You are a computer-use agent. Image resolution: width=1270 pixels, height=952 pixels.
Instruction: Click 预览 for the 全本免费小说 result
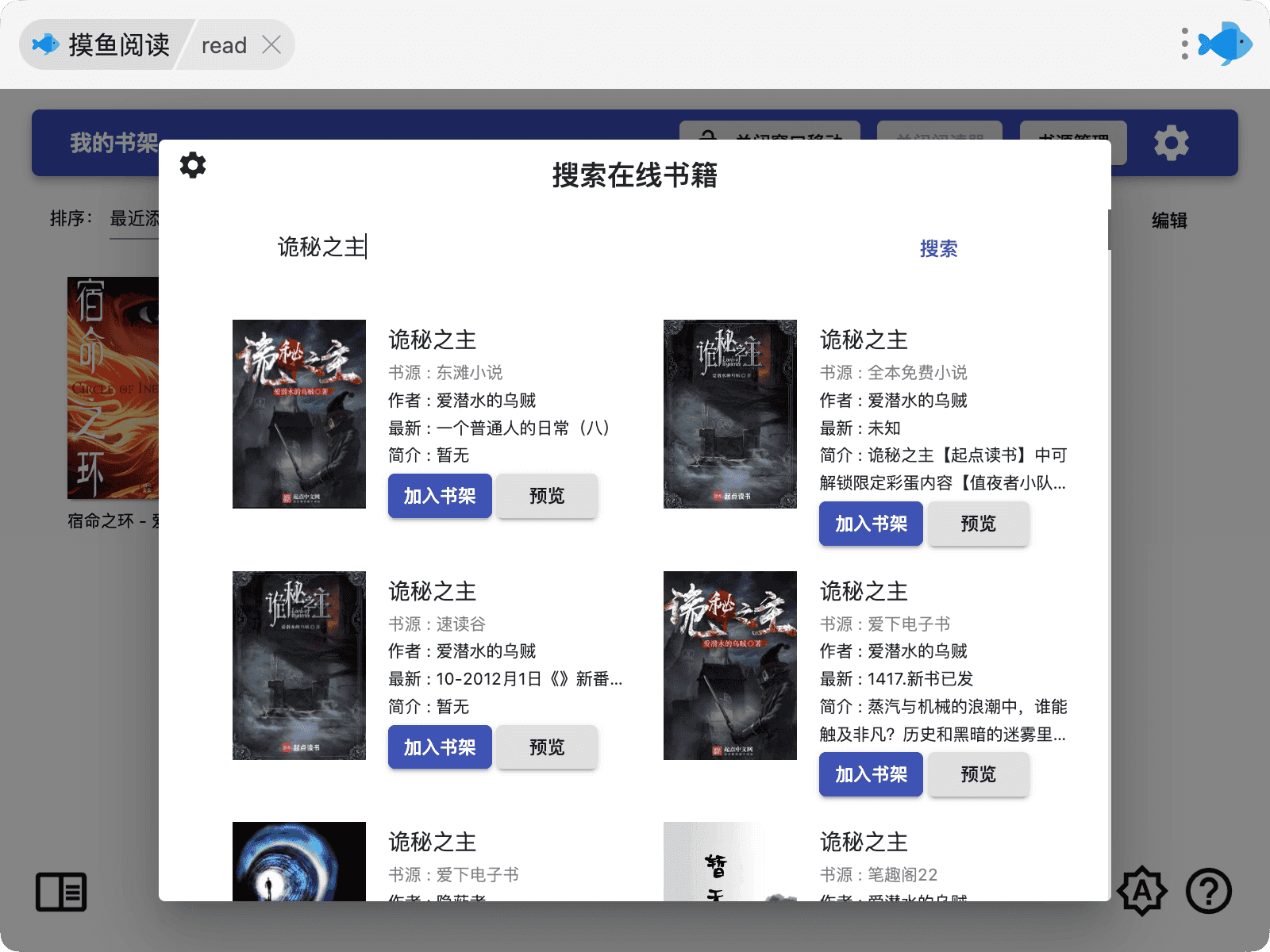(x=979, y=524)
